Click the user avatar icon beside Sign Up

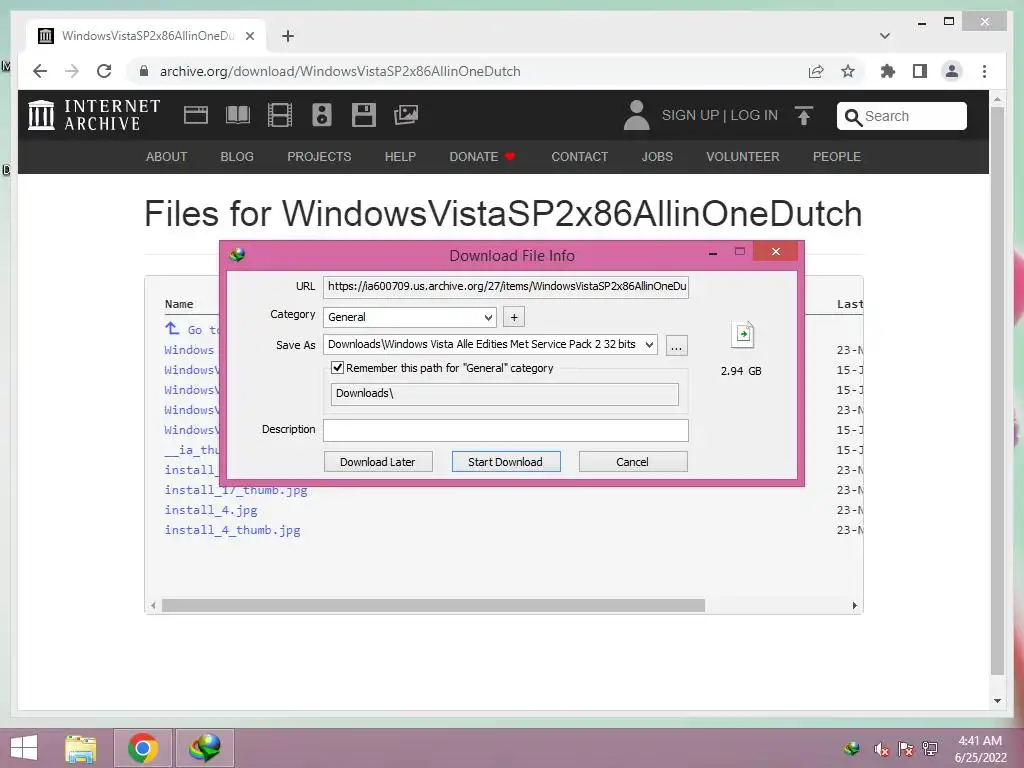coord(636,115)
